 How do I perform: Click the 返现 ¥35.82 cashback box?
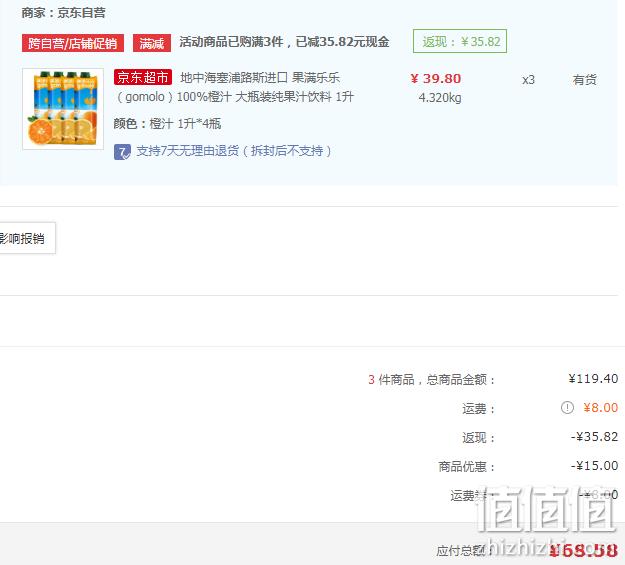(x=460, y=41)
